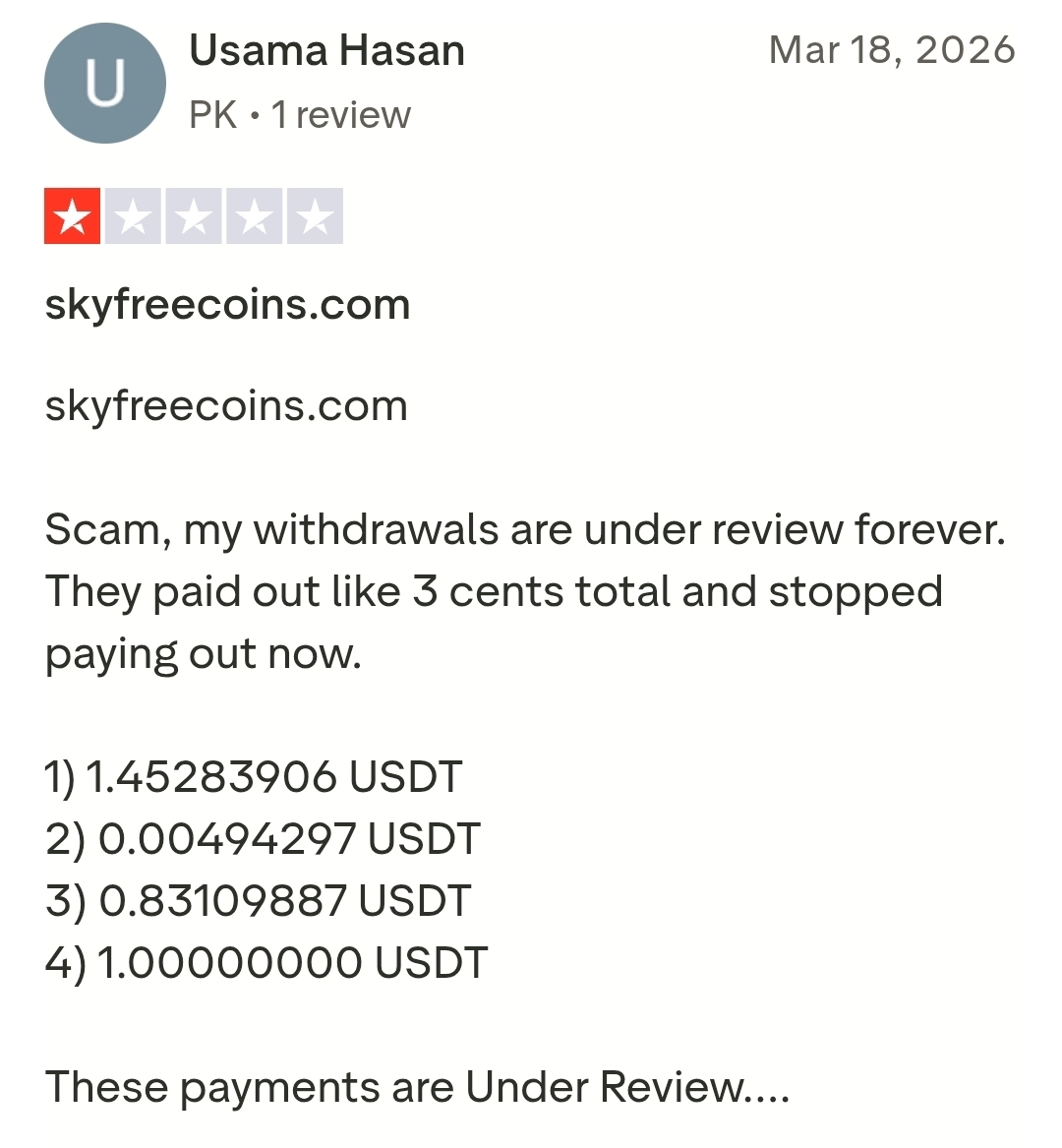Open the bold skyfreecoins.com review title
This screenshot has width=1062, height=1148.
(227, 304)
